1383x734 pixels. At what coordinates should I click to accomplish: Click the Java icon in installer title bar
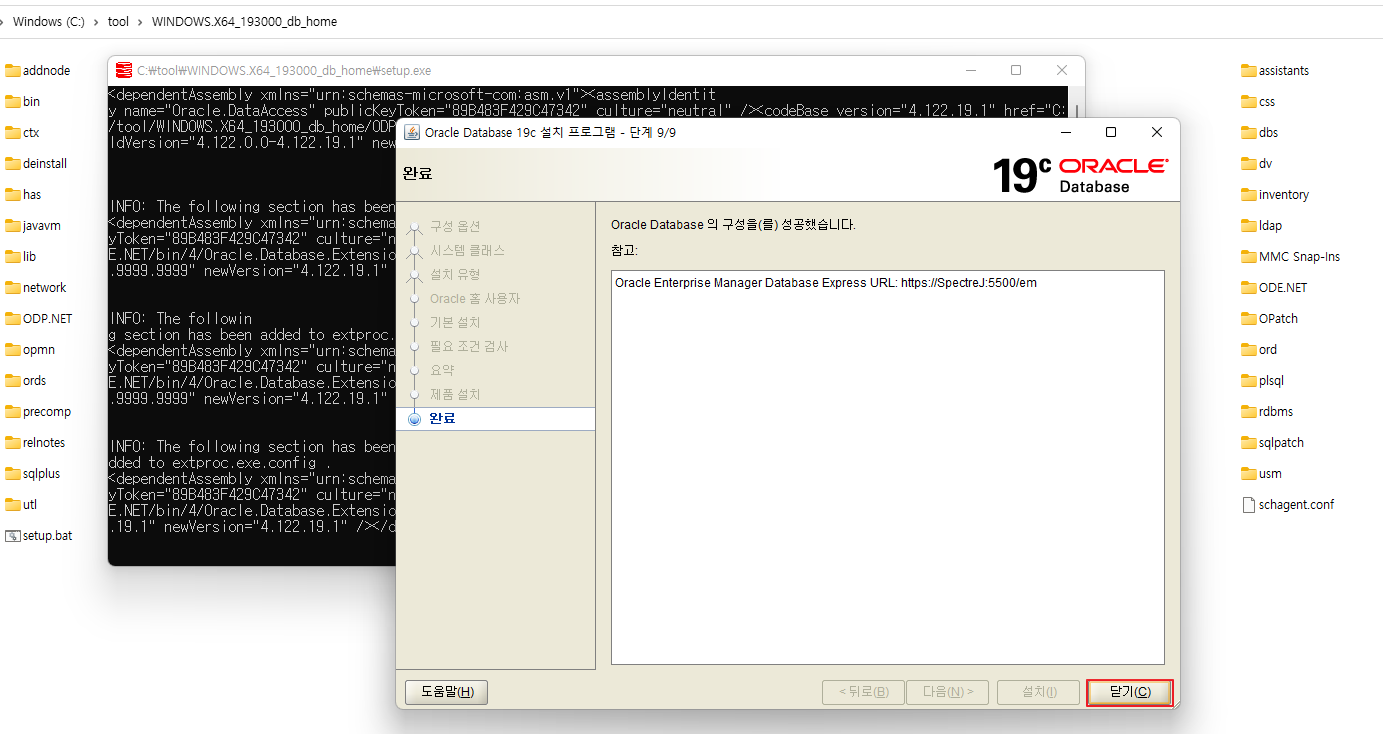[411, 132]
